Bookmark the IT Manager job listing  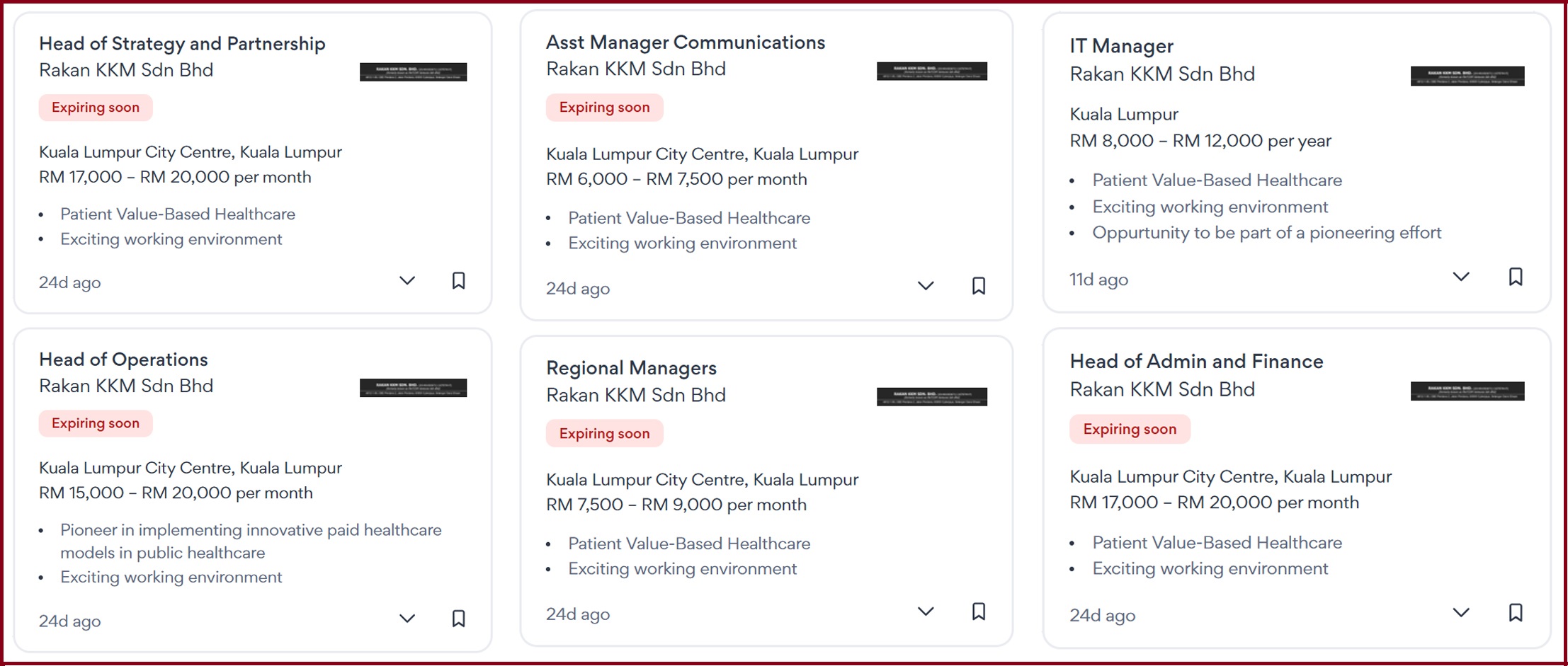point(1515,277)
